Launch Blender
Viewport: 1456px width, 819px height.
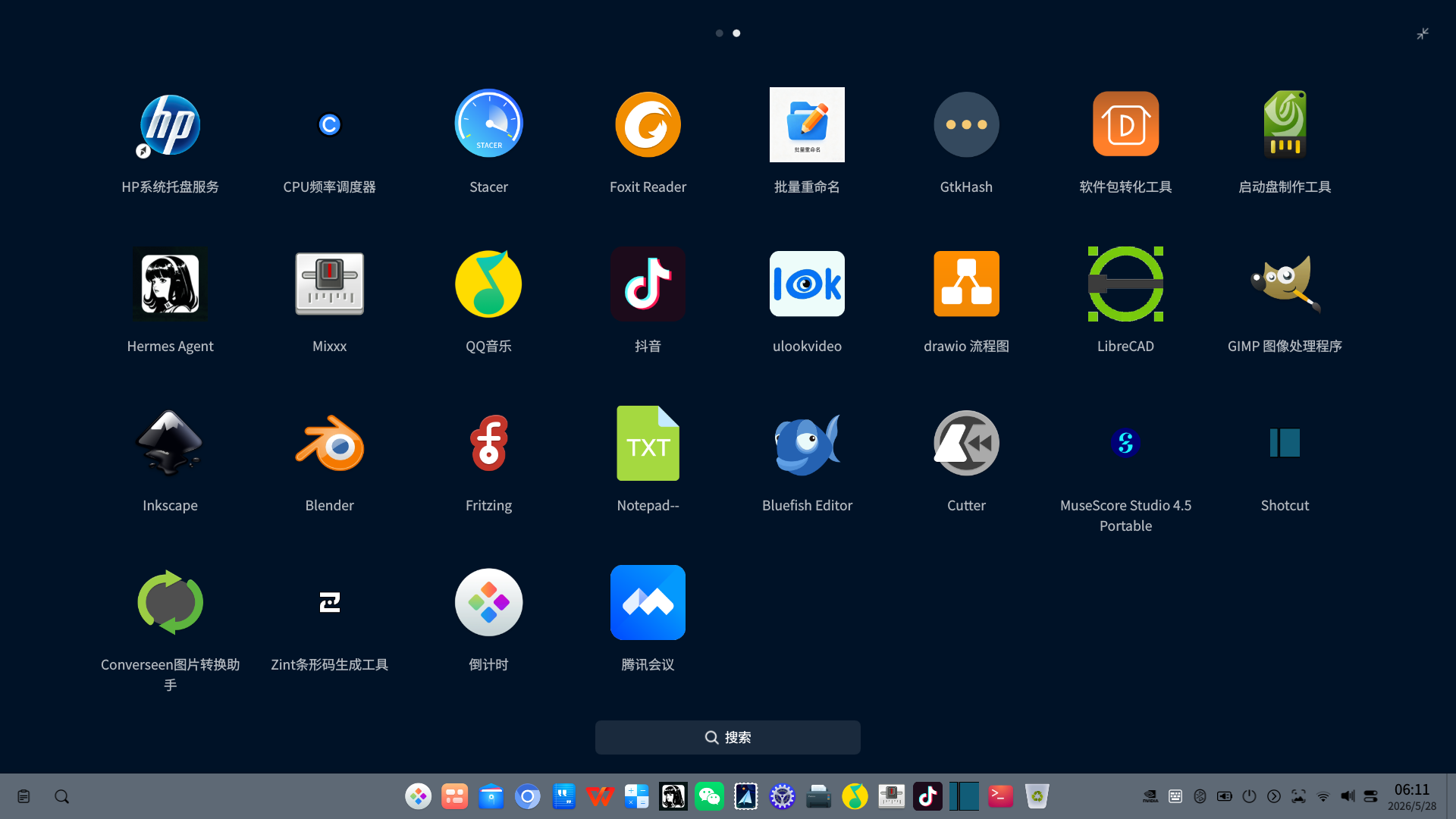point(329,444)
